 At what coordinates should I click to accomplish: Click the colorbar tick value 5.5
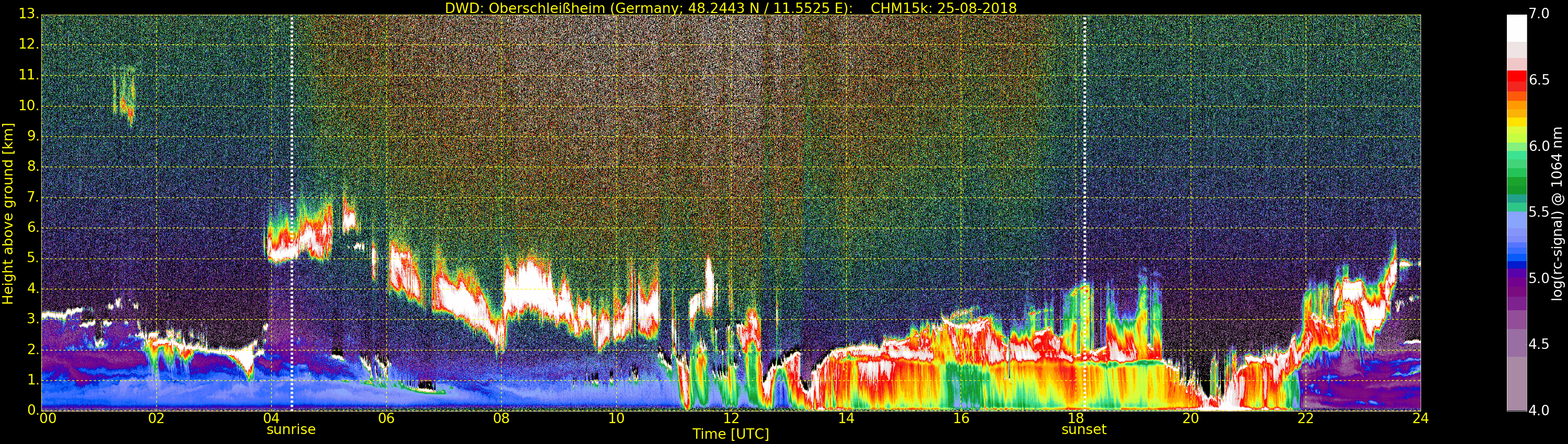pos(1539,212)
